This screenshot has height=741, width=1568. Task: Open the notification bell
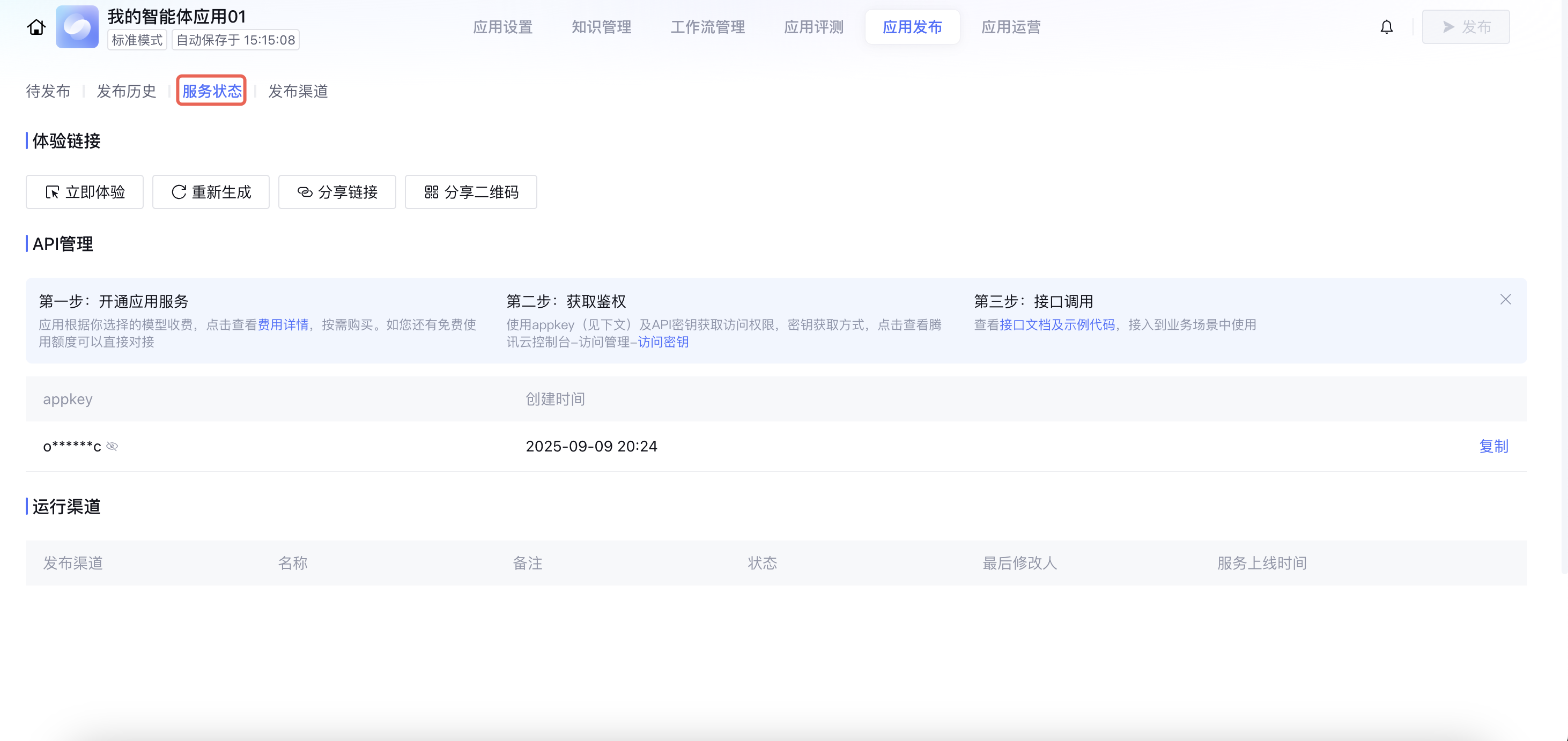click(x=1386, y=27)
